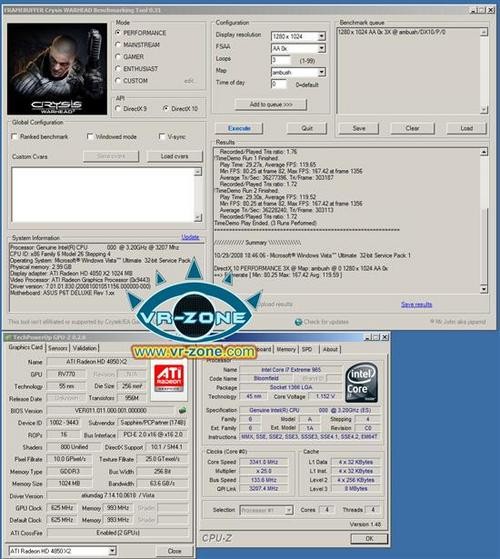Open the Sensors tab in GPU-Z

pyautogui.click(x=57, y=348)
